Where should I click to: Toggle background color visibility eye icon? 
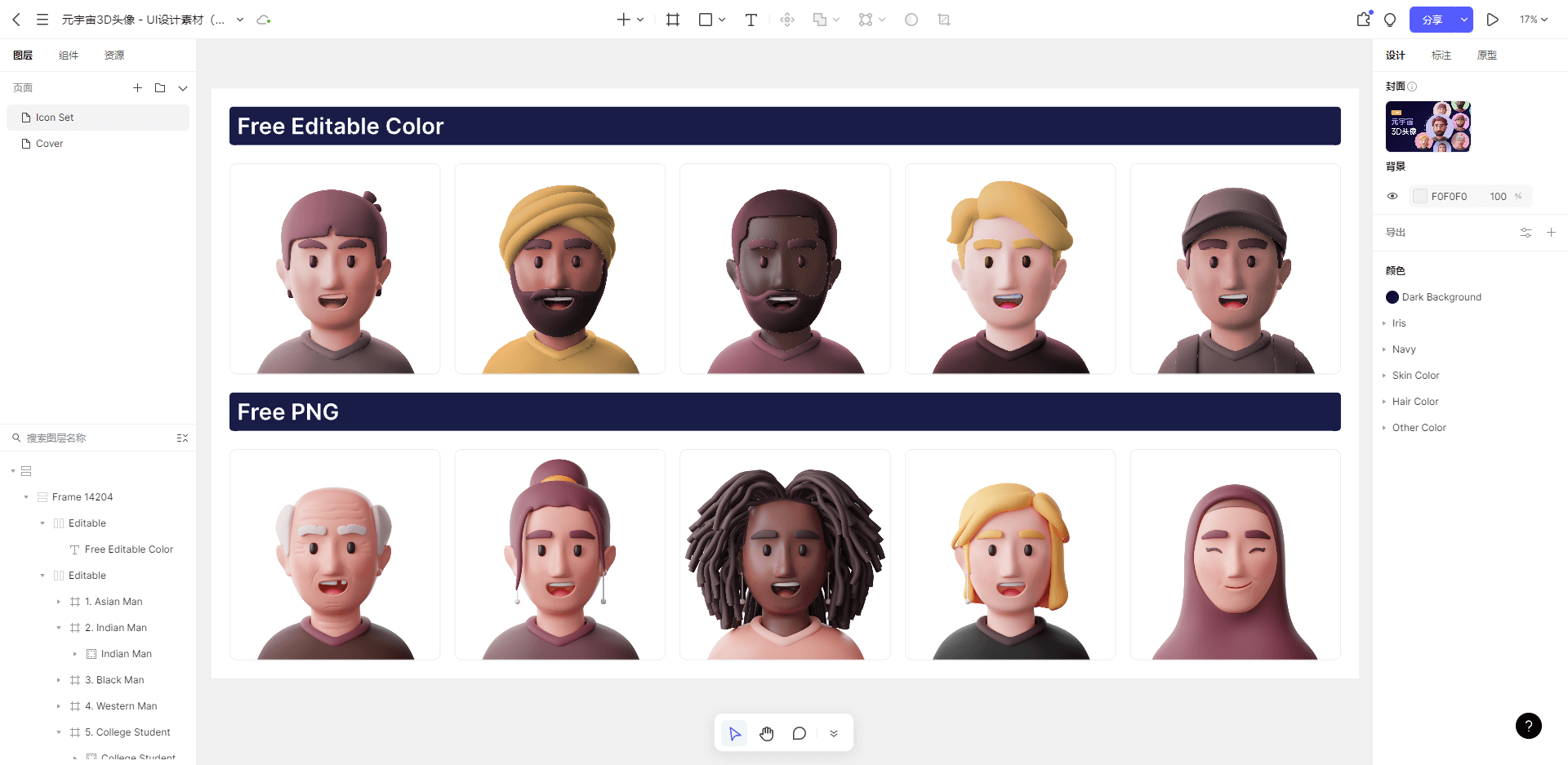click(x=1392, y=196)
